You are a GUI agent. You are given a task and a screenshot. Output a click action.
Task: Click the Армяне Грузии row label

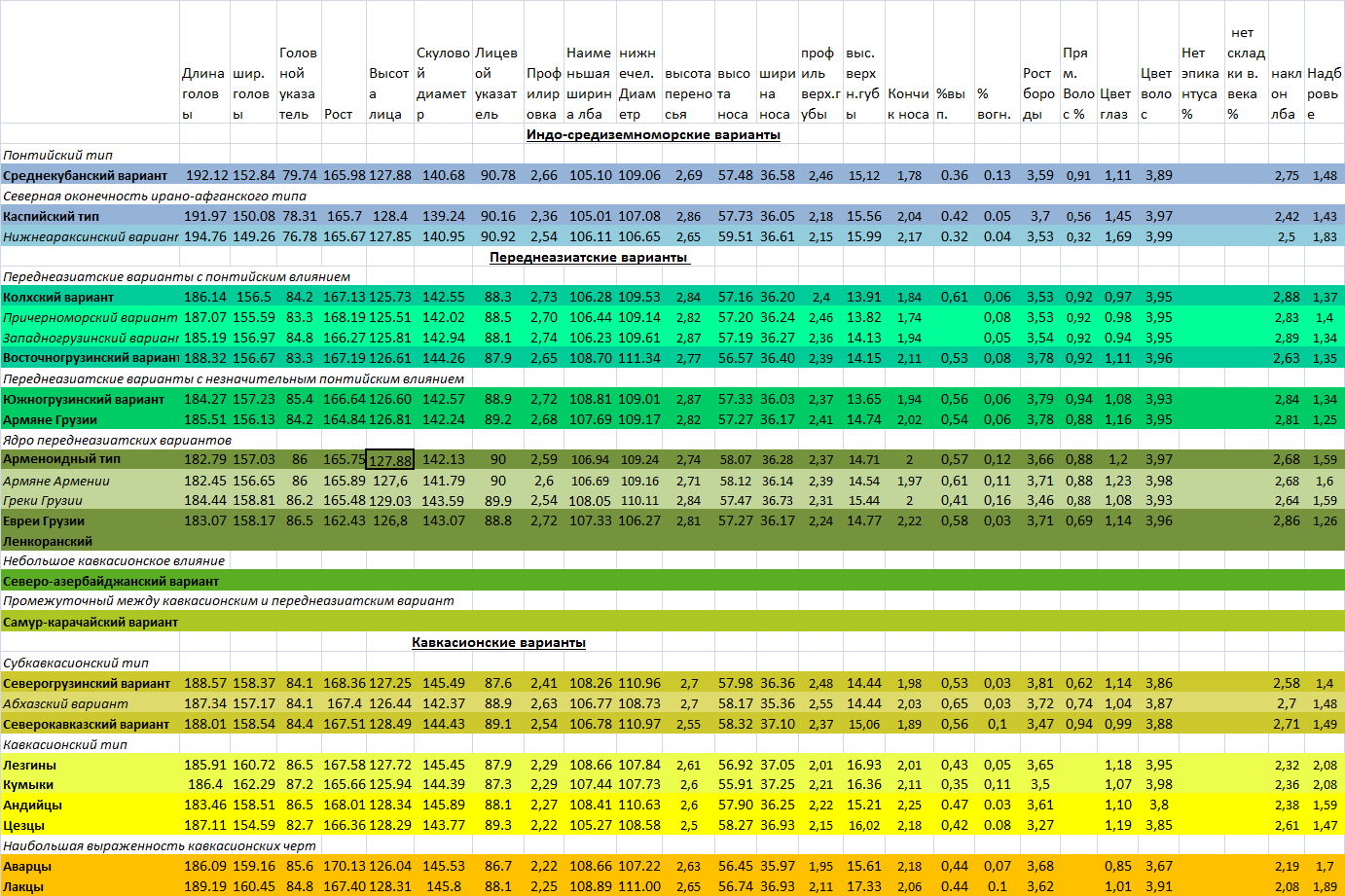pos(50,419)
